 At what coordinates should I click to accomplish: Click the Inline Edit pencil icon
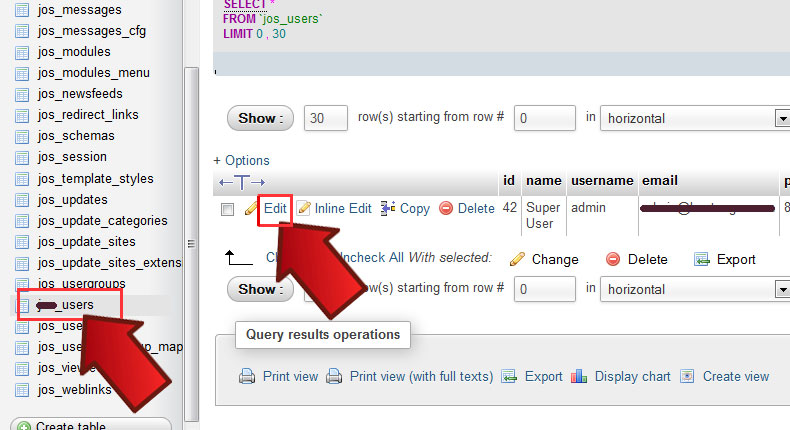coord(303,209)
